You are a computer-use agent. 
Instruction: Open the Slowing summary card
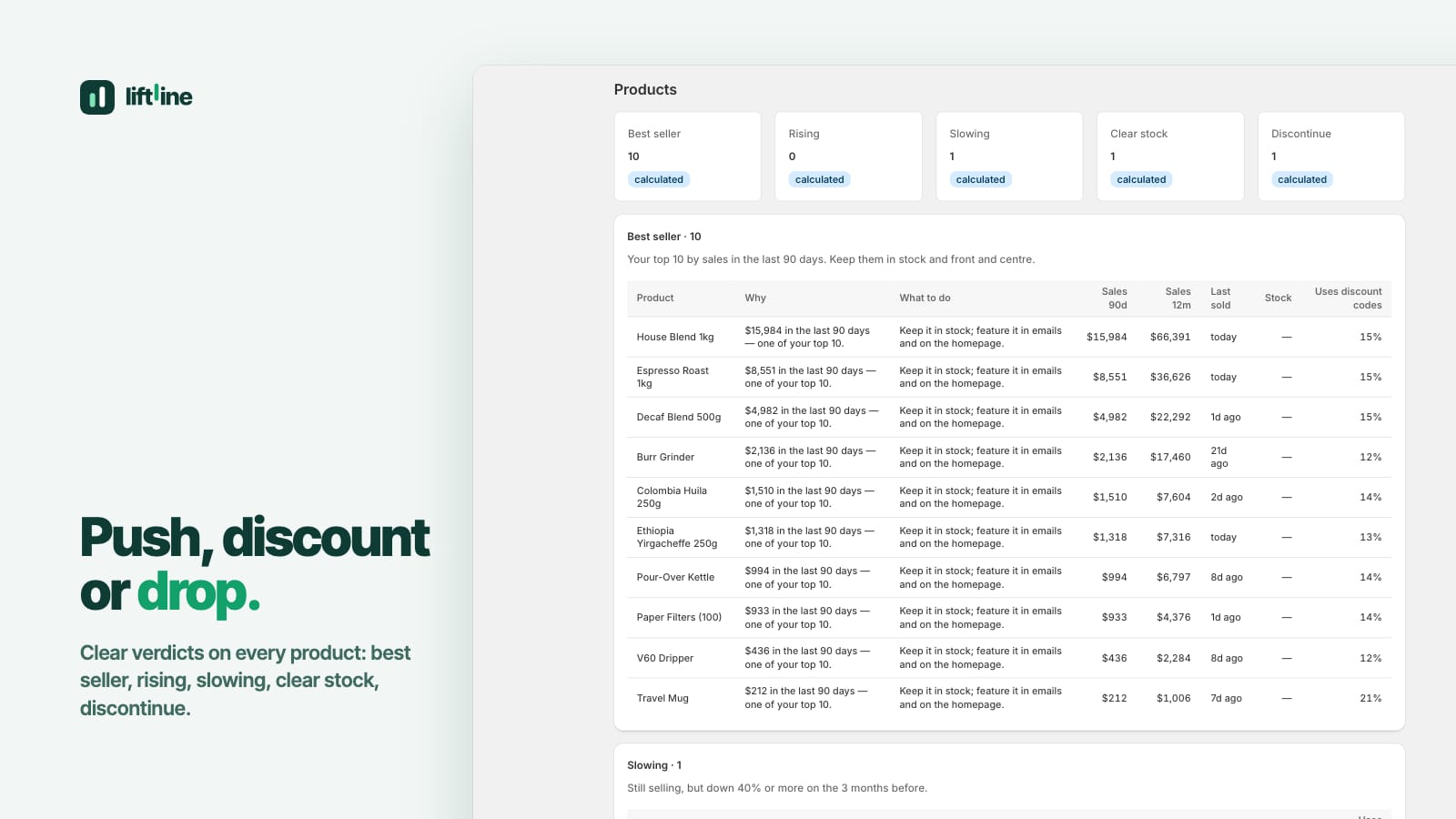pyautogui.click(x=1009, y=157)
